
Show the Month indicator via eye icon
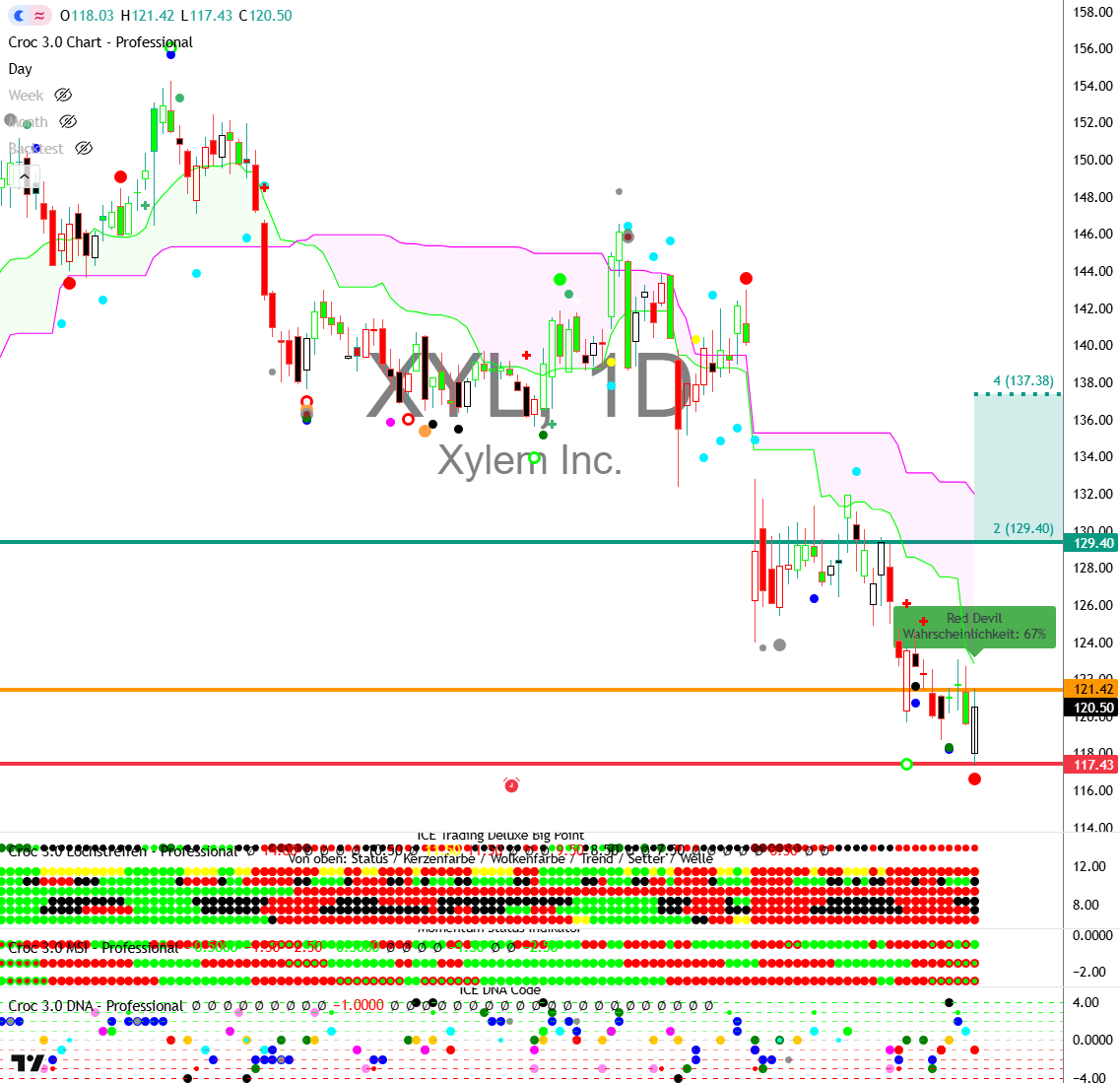68,122
